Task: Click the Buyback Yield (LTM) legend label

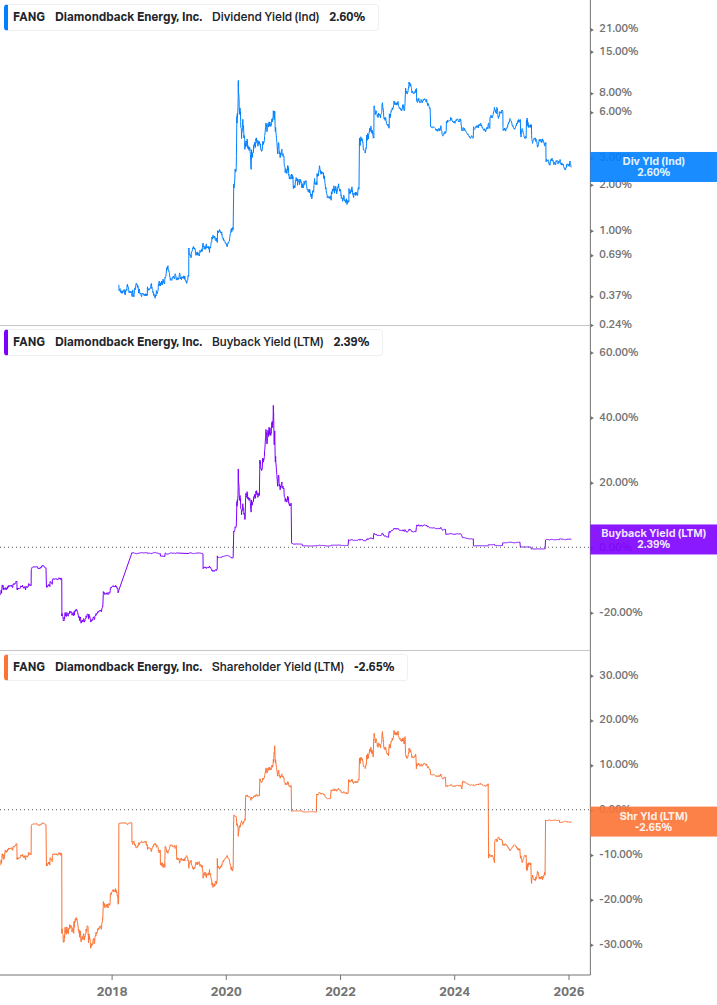Action: pos(268,342)
